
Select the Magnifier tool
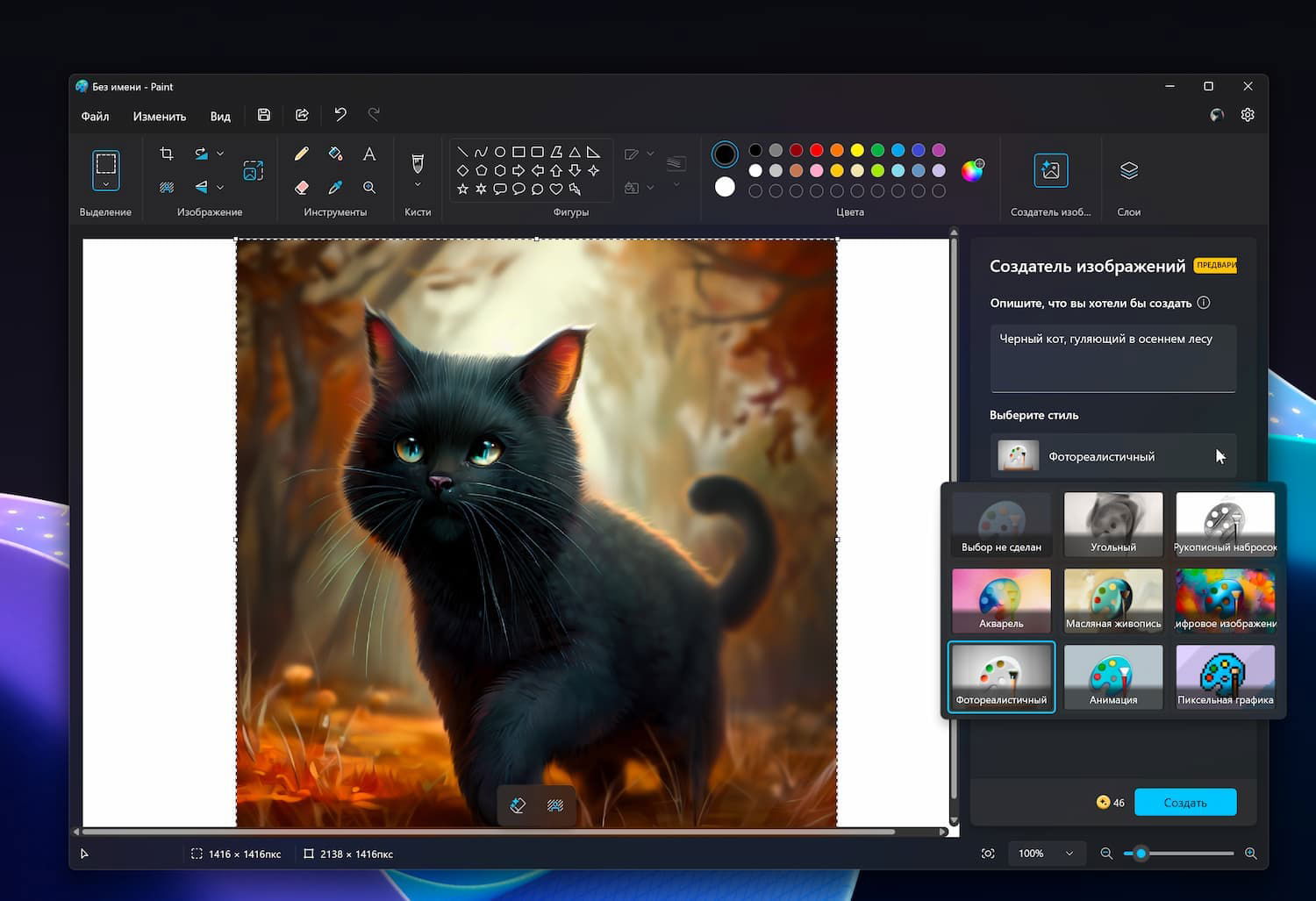[369, 187]
